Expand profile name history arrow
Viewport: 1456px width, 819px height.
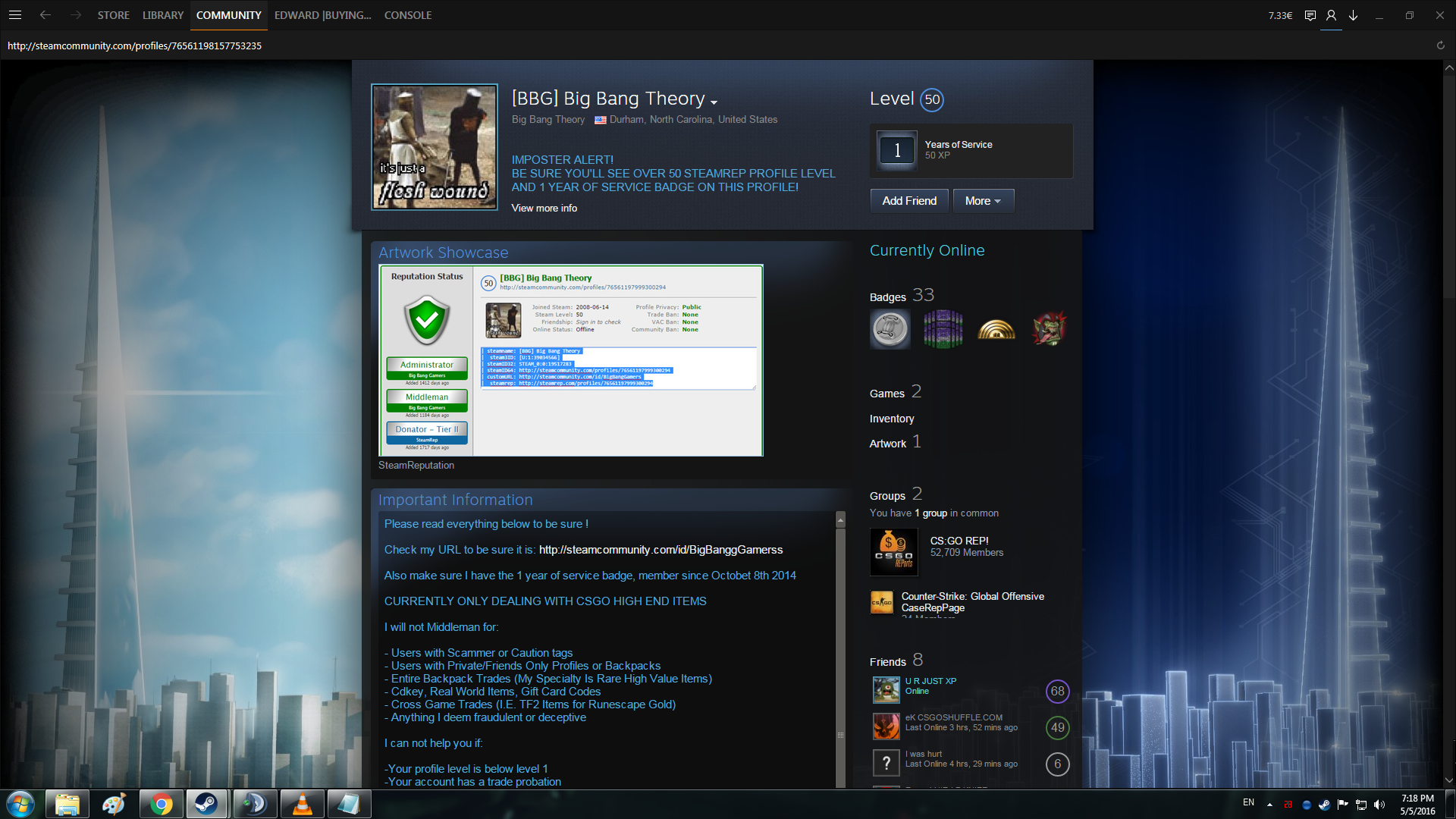pos(714,102)
